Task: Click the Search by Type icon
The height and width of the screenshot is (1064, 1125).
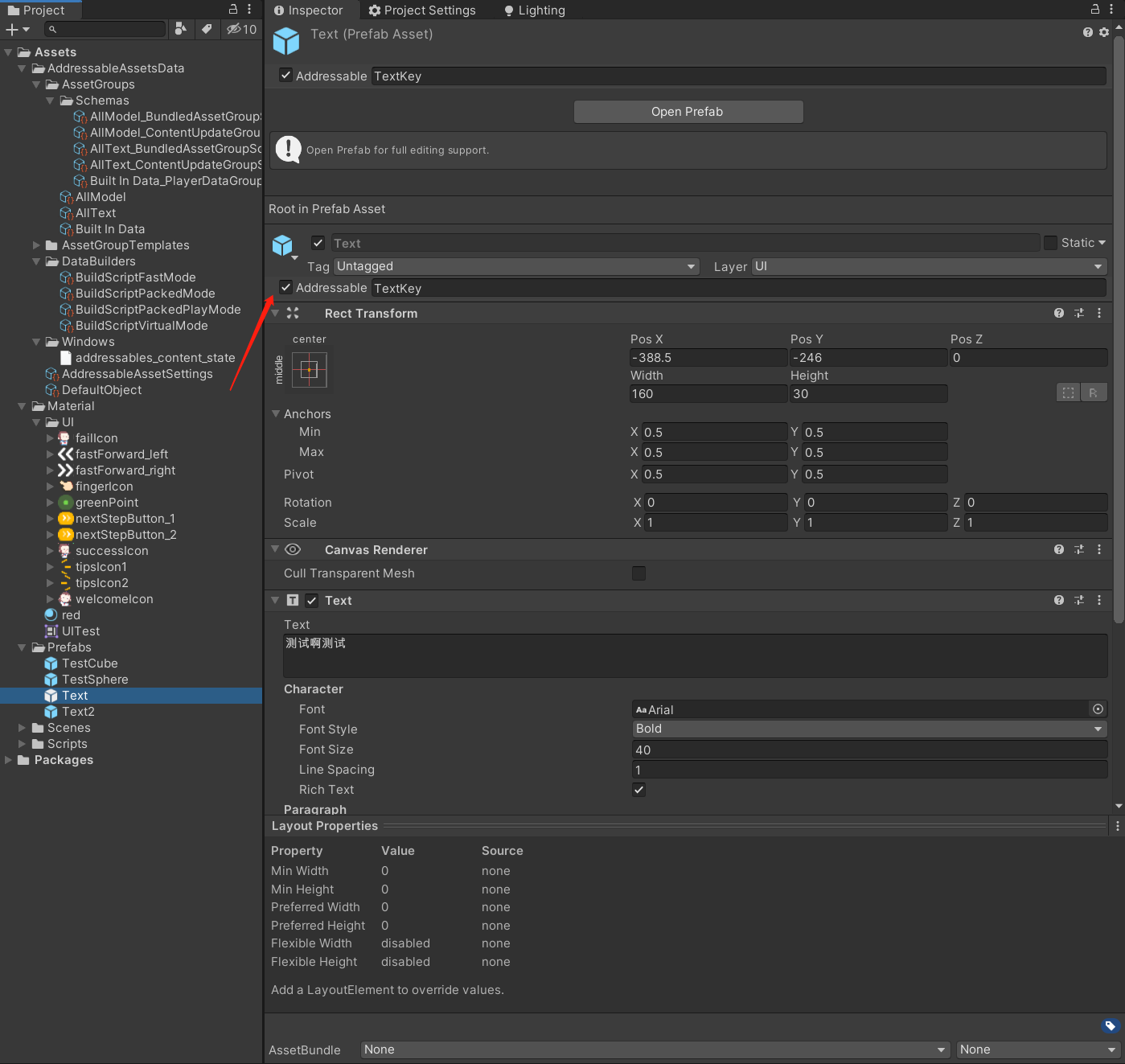Action: click(181, 29)
